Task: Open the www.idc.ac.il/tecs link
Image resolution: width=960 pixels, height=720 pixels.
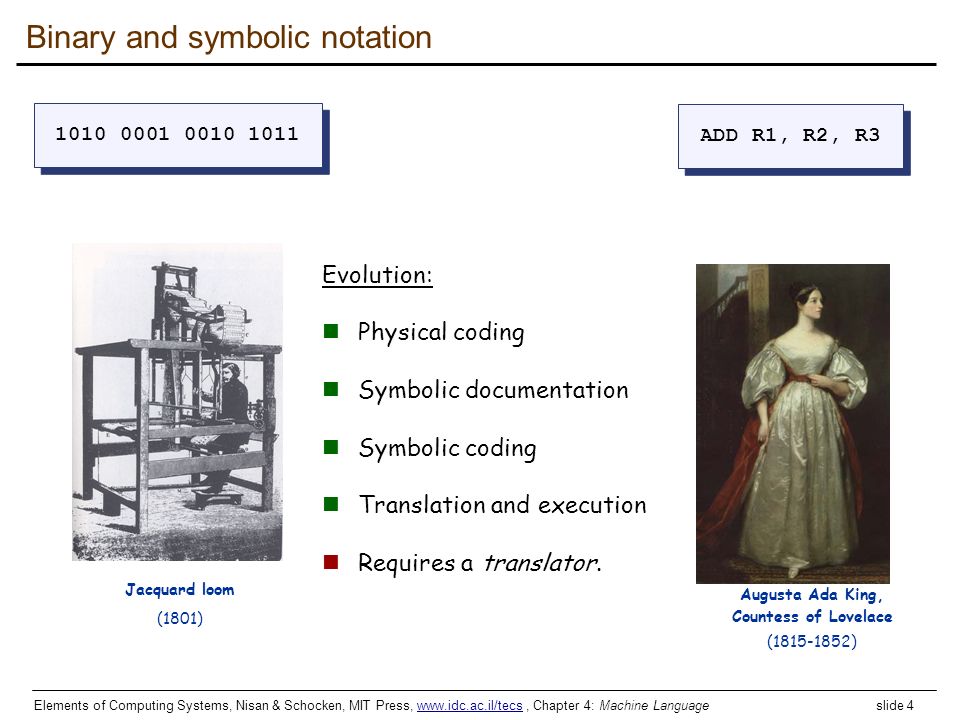Action: 470,705
